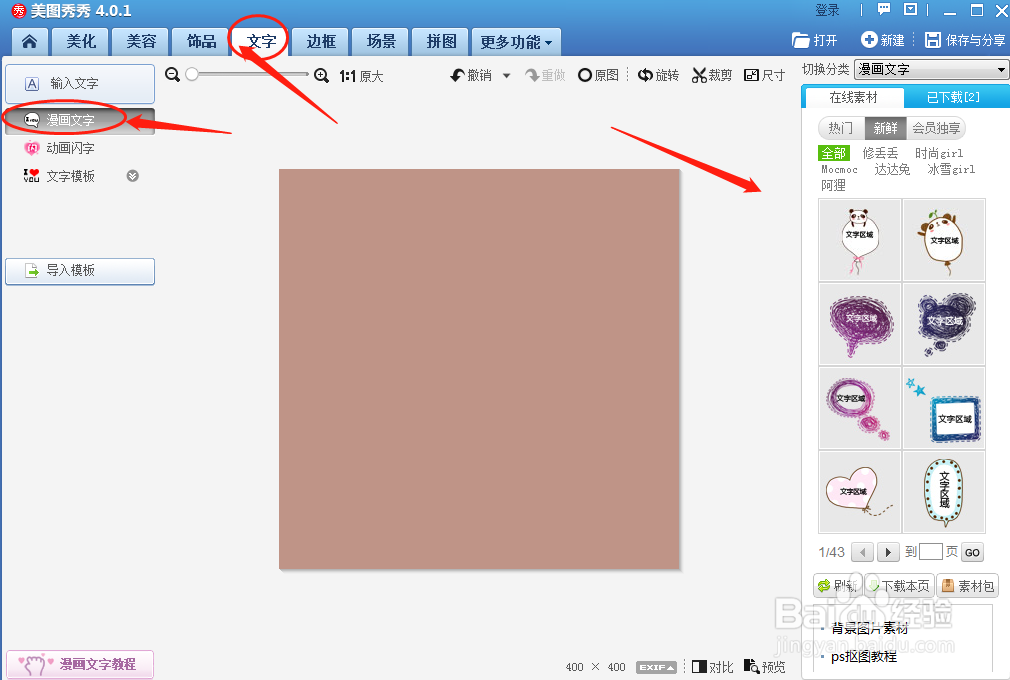The image size is (1010, 680).
Task: Click the GO page button
Action: tap(972, 552)
